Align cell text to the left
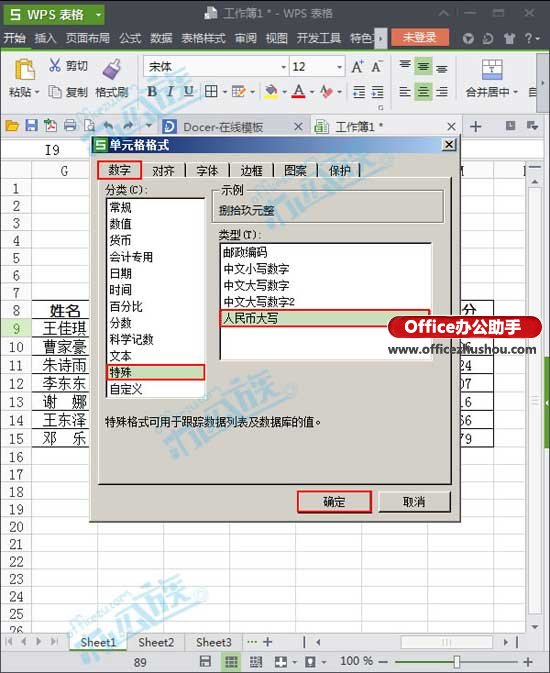 pos(404,91)
